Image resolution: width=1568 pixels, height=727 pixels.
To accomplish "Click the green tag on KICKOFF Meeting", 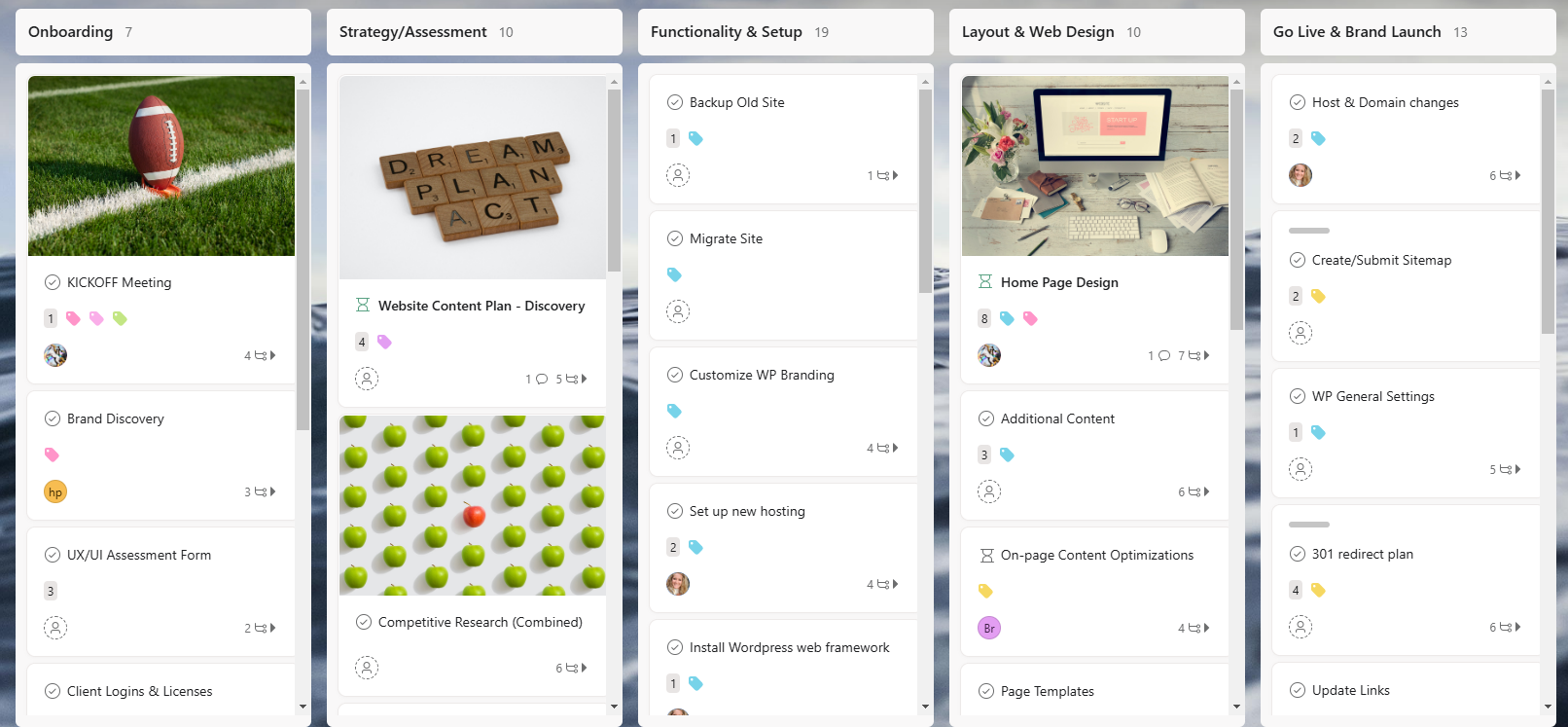I will 120,318.
